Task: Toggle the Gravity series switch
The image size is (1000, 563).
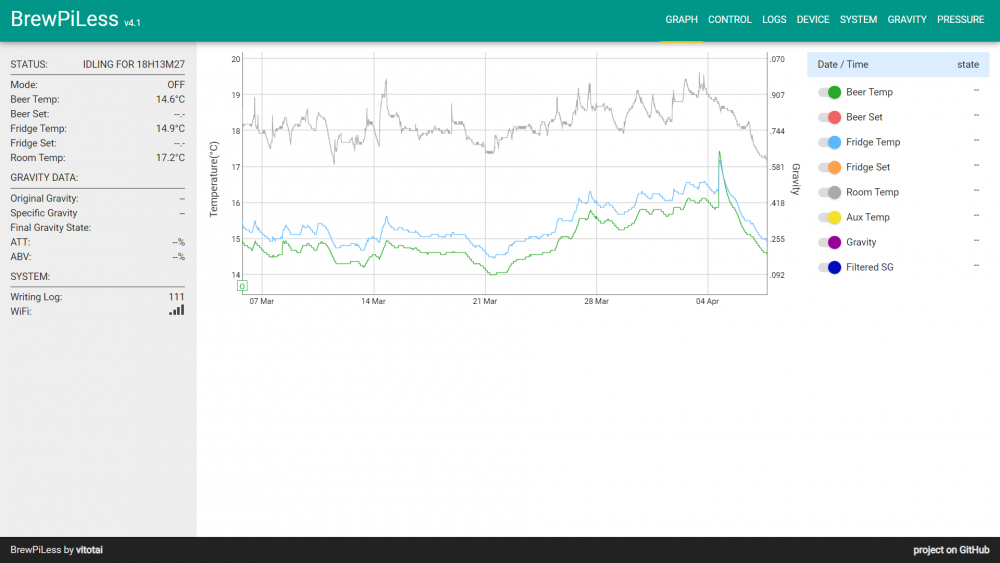Action: tap(829, 242)
